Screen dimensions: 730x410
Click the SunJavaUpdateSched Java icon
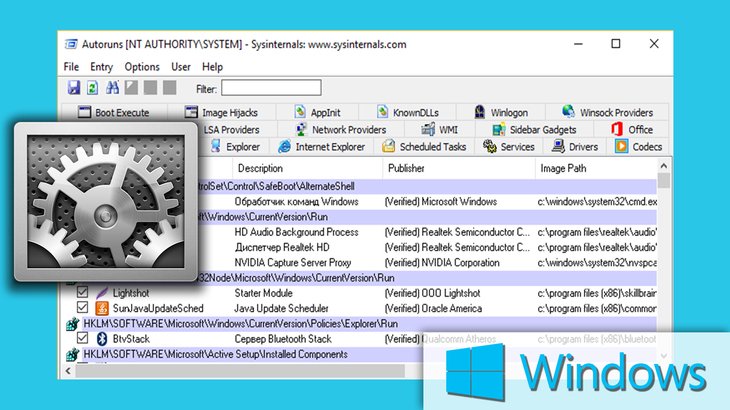coord(101,308)
